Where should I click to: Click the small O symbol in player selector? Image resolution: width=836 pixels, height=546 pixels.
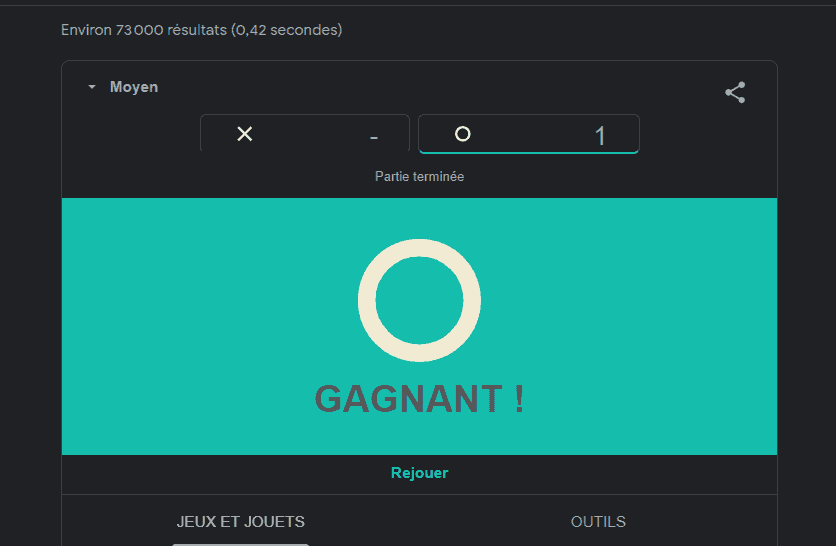(462, 134)
